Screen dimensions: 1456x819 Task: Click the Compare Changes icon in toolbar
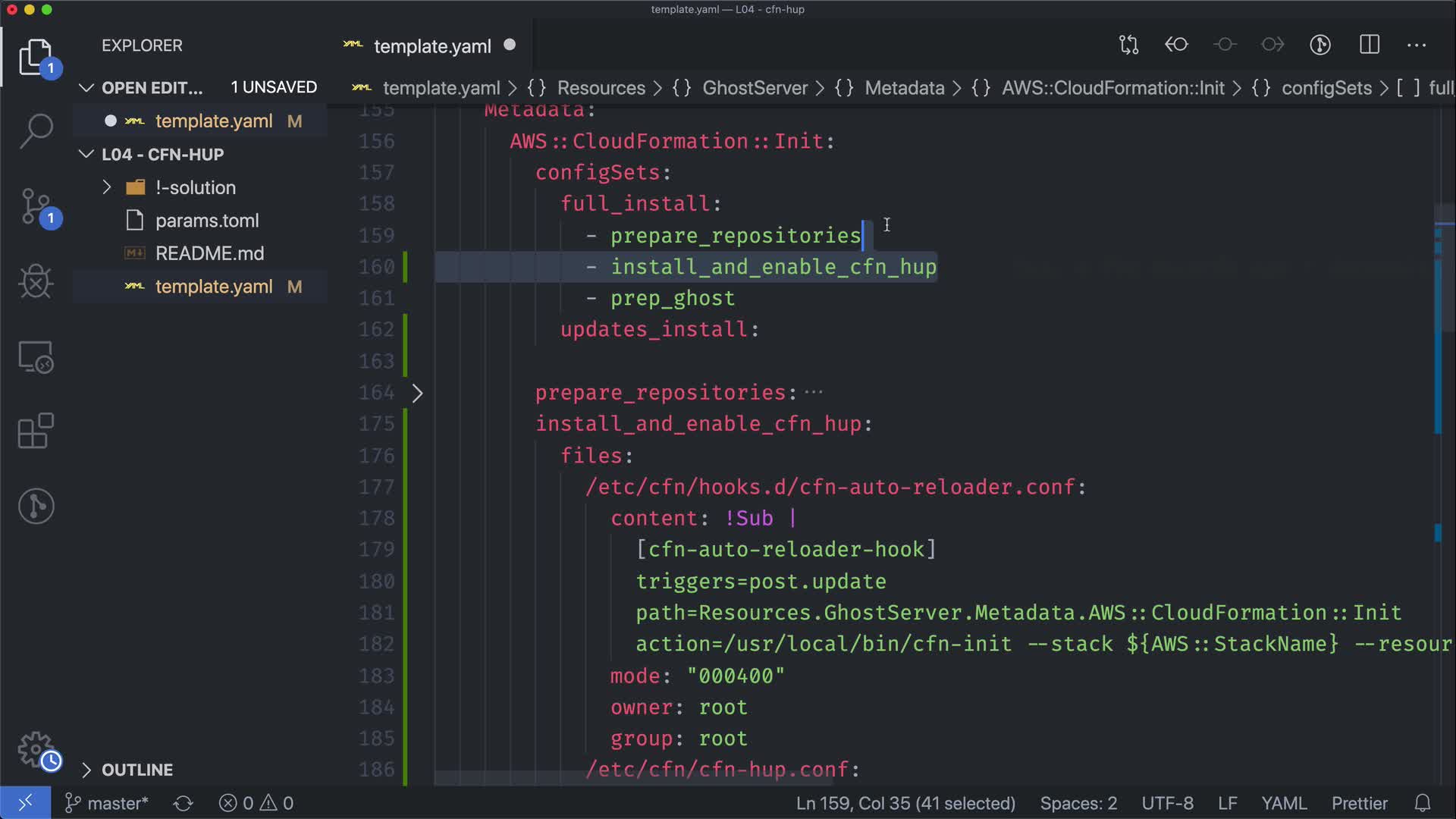pos(1128,45)
